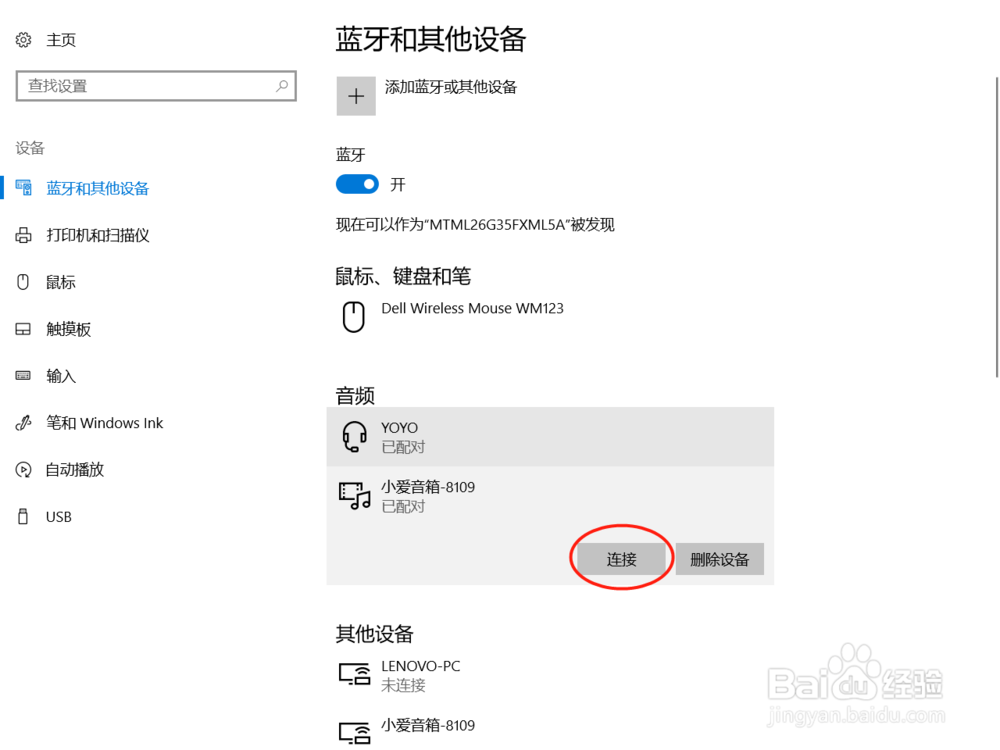Open 蓝牙和其他设备 settings page
This screenshot has width=1000, height=750.
[97, 188]
